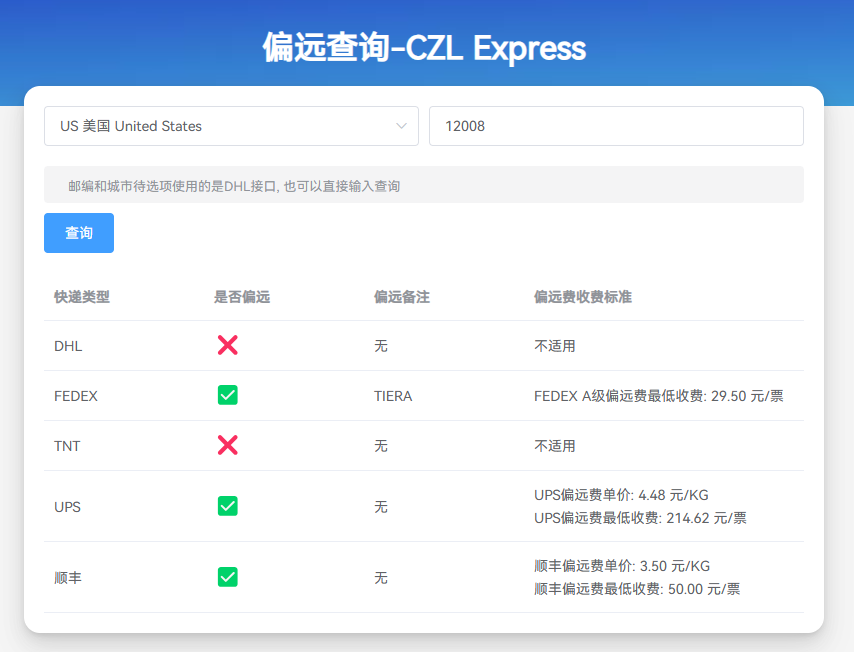Click the 快递类型 column header

pos(82,297)
